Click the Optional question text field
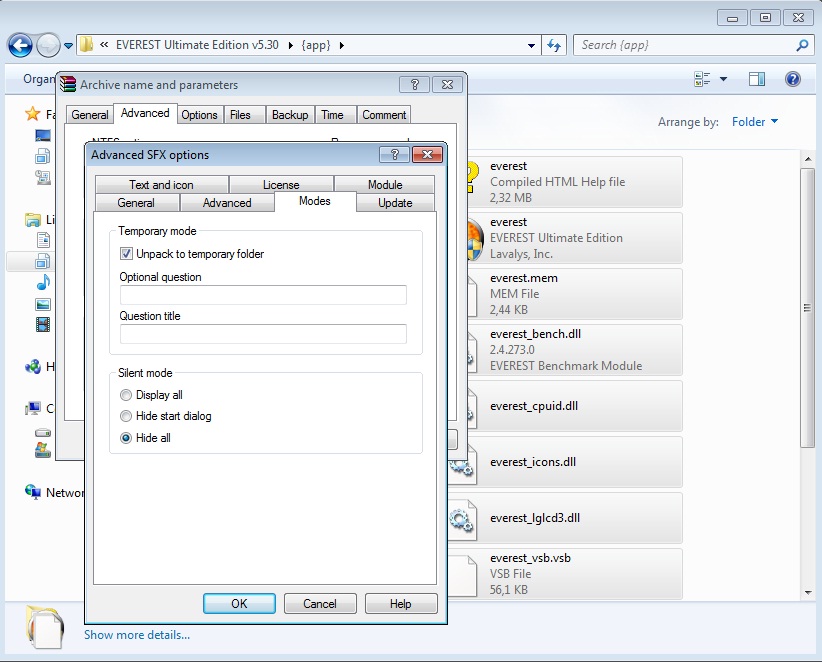This screenshot has width=822, height=662. tap(263, 295)
